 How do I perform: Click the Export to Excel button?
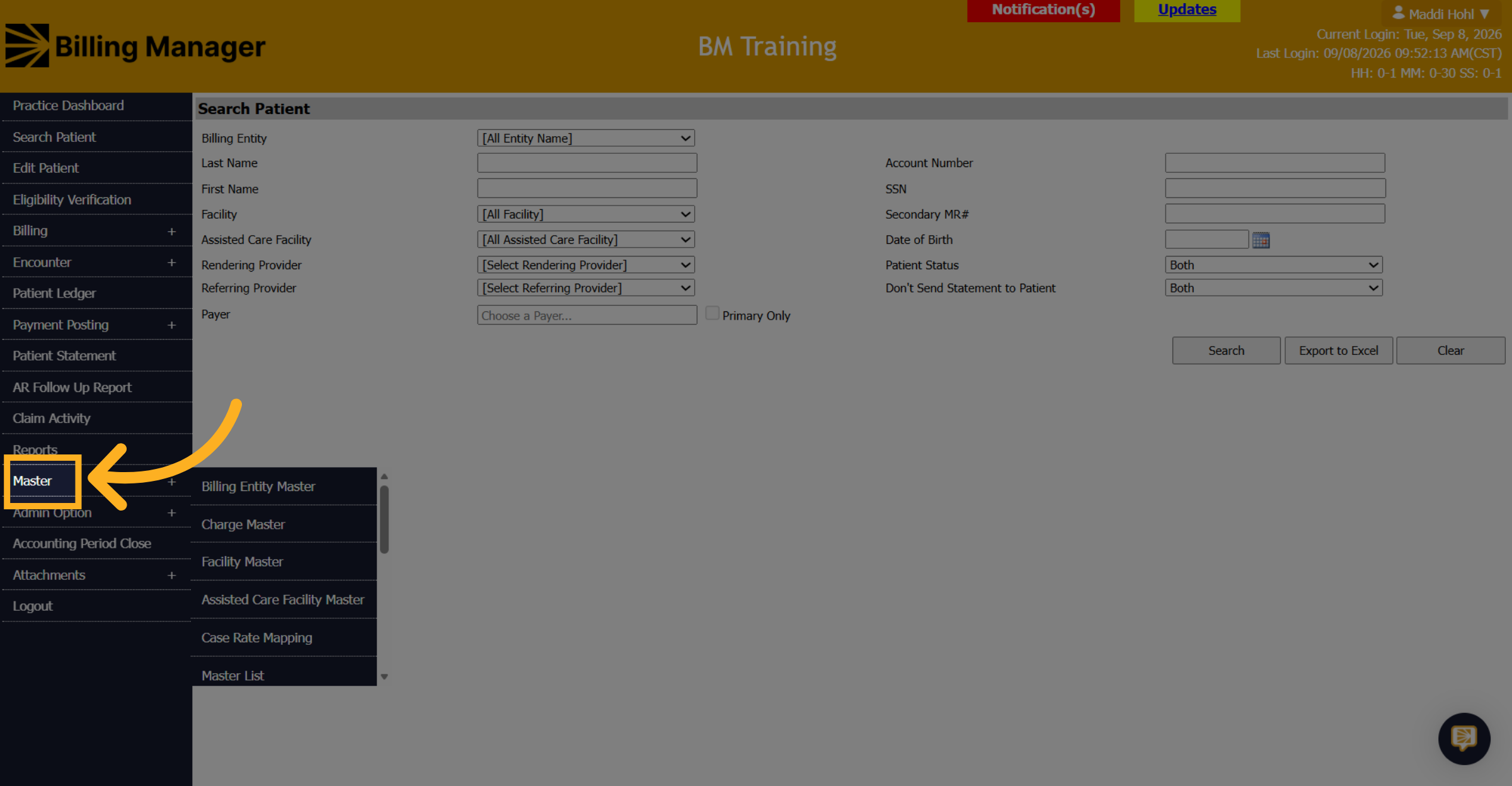(1338, 350)
